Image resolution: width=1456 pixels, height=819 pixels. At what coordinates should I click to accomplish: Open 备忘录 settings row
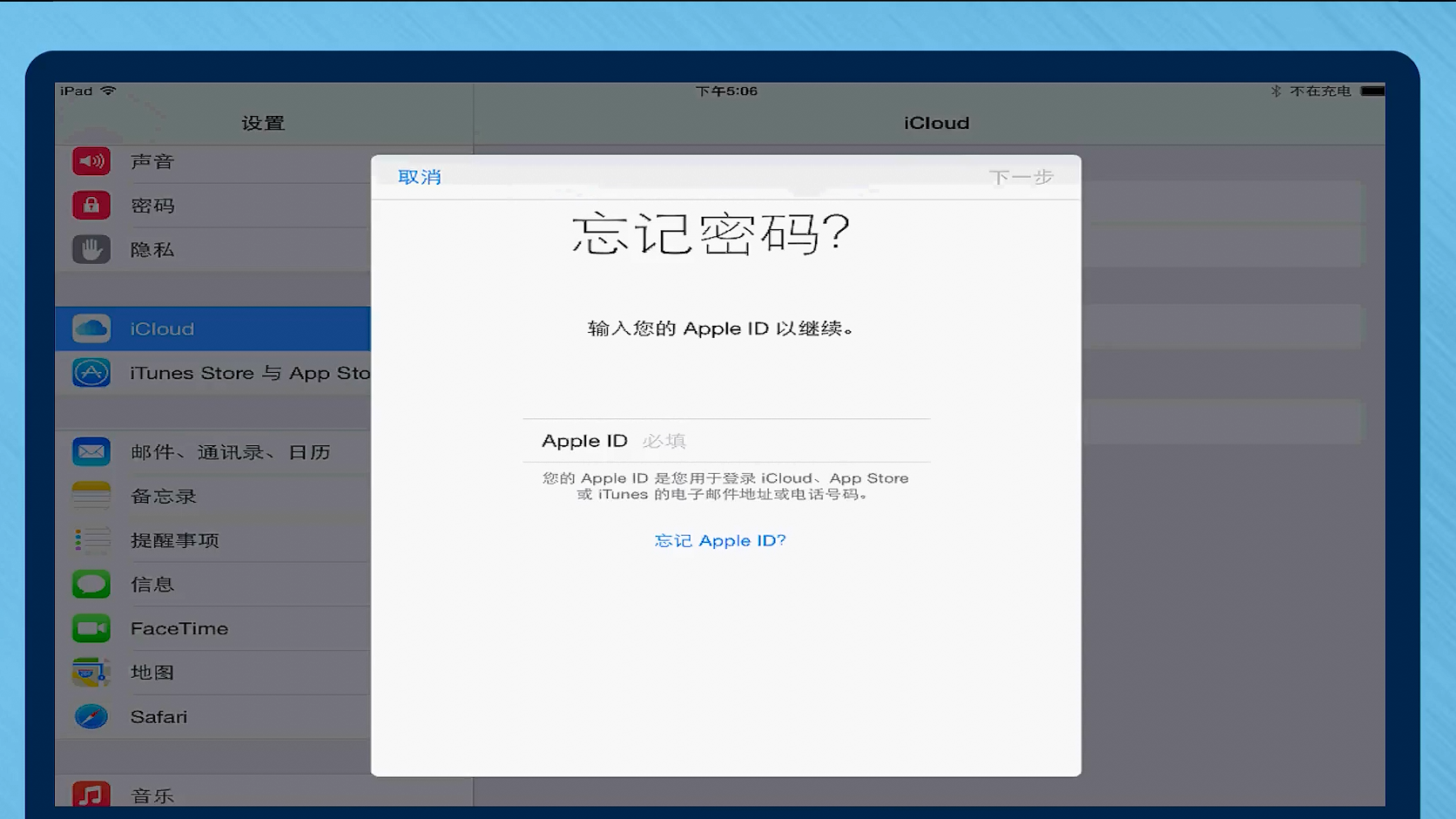coord(213,496)
